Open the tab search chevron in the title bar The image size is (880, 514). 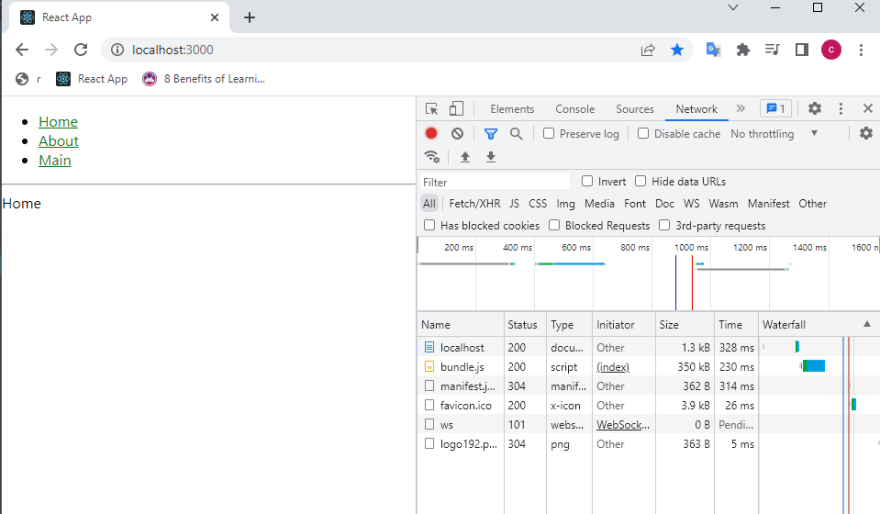pyautogui.click(x=733, y=8)
